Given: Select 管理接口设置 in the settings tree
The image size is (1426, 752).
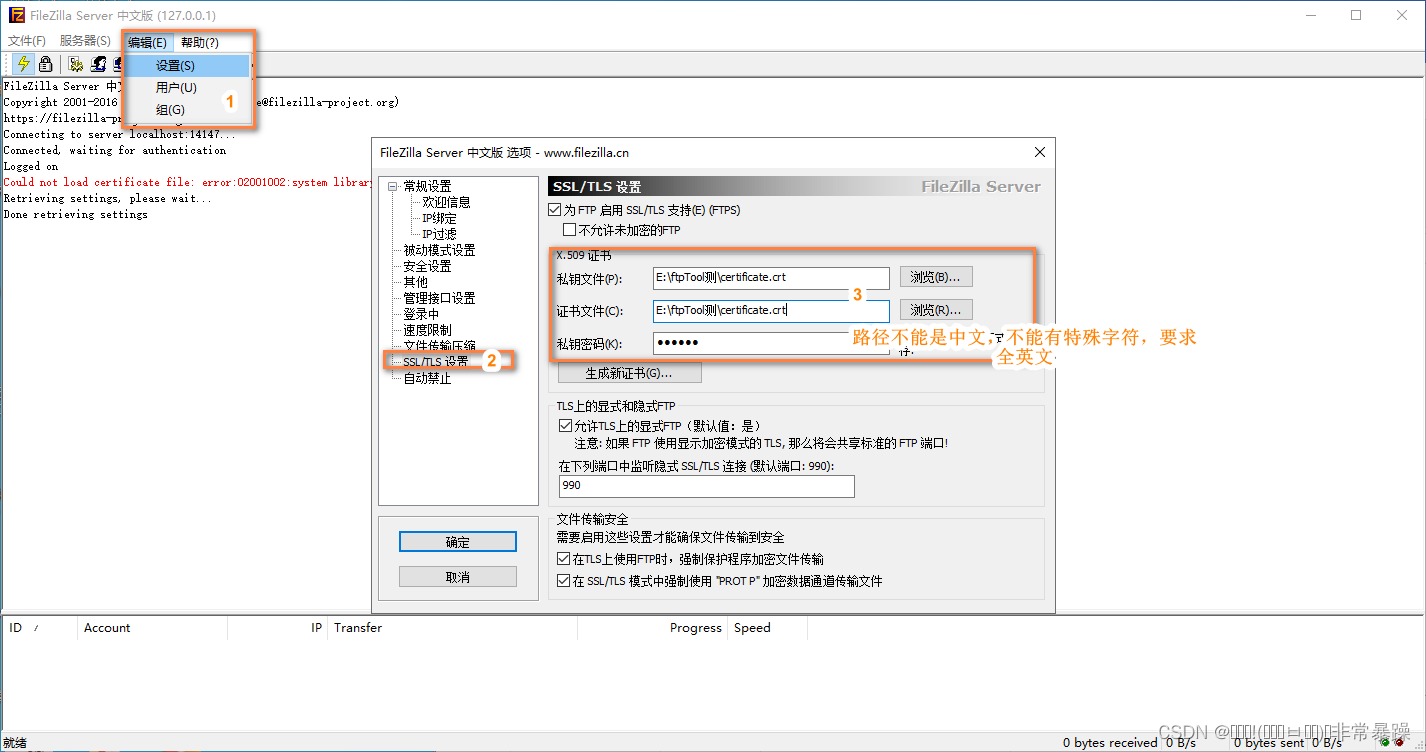Looking at the screenshot, I should pyautogui.click(x=439, y=298).
